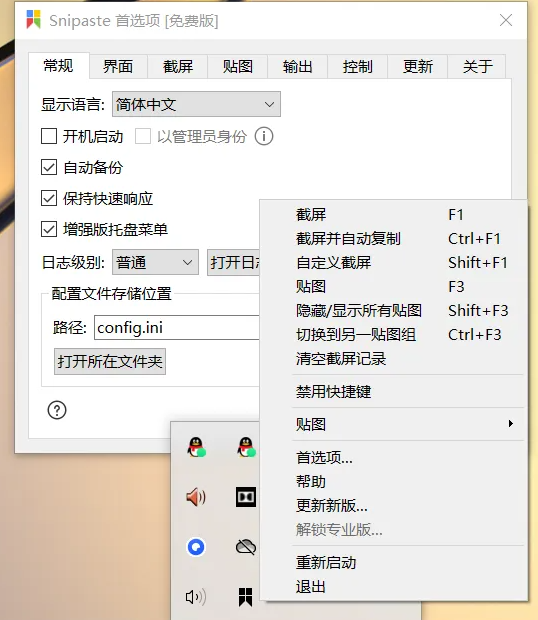Click the info icon beside 以管理员身份
The image size is (538, 620).
pyautogui.click(x=264, y=136)
